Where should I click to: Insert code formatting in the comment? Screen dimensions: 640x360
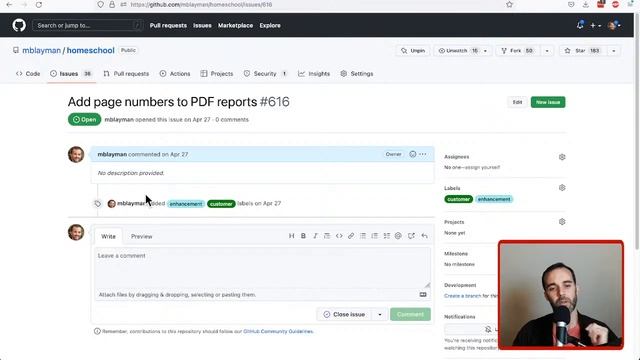pos(339,236)
